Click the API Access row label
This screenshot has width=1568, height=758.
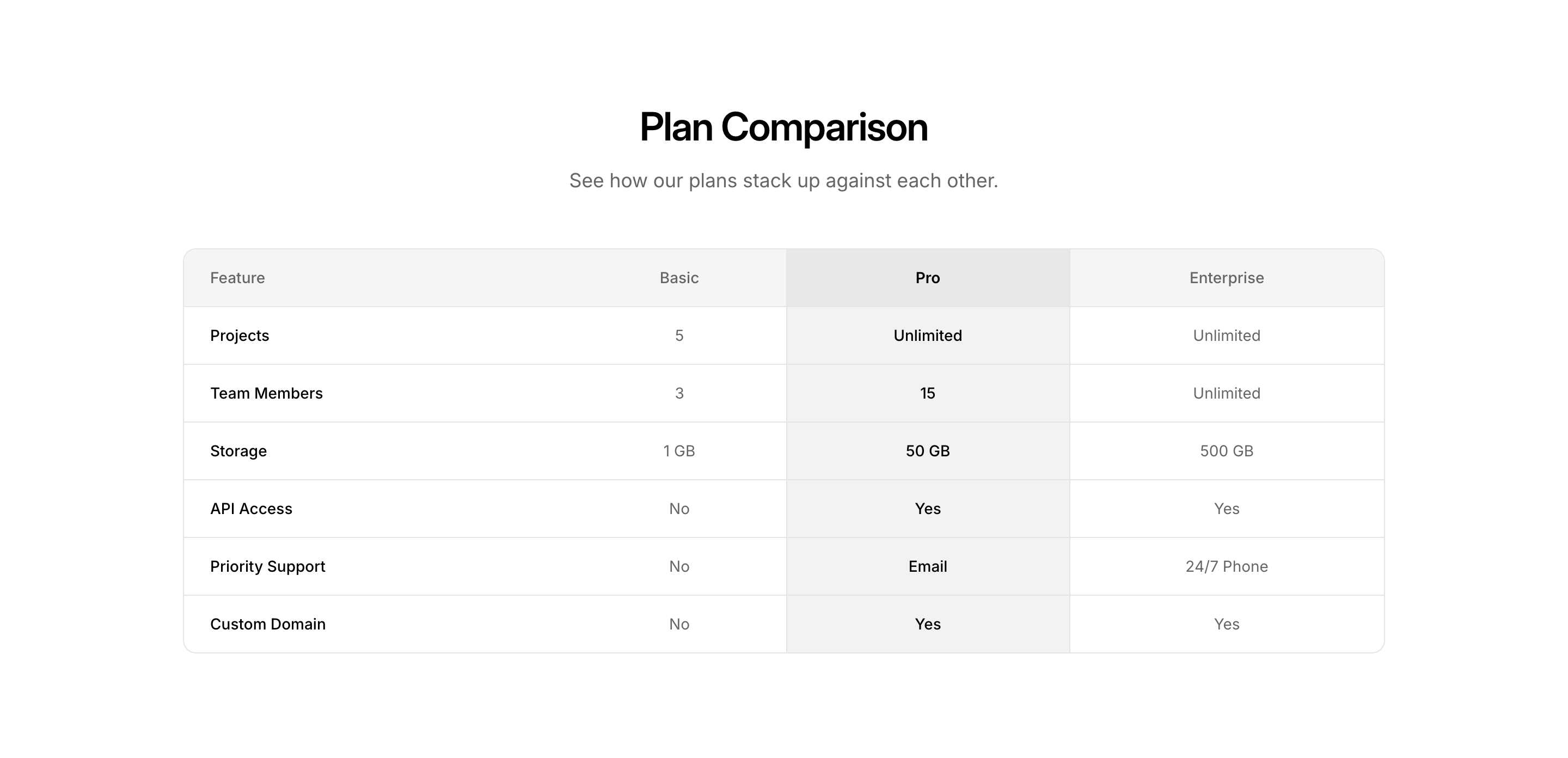tap(251, 509)
